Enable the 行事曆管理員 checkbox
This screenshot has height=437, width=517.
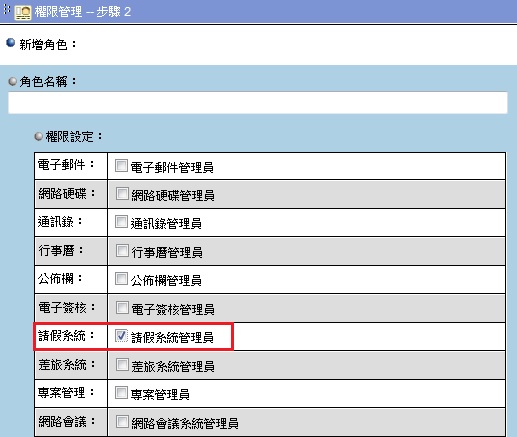coord(122,251)
